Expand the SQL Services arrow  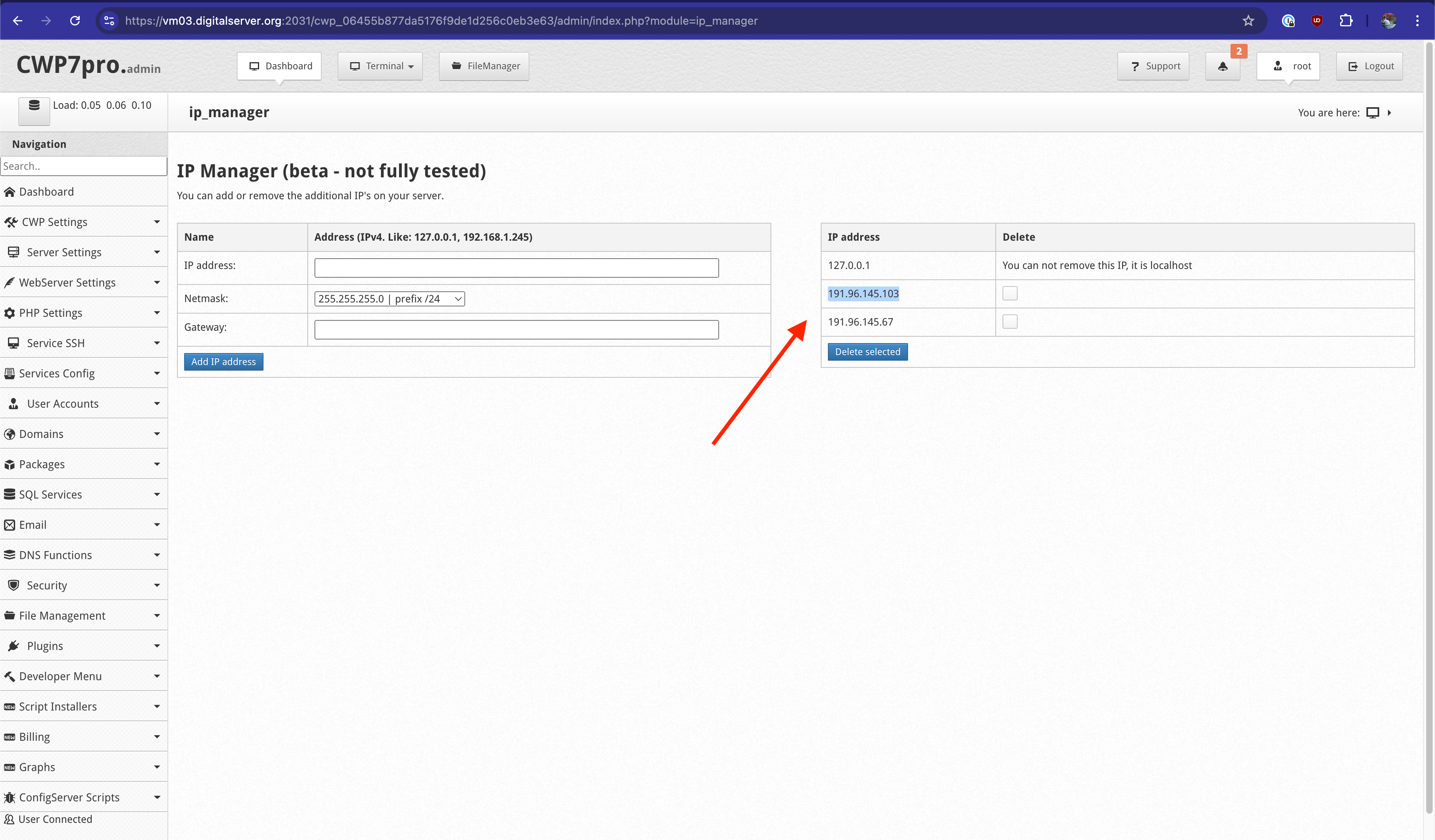tap(157, 495)
